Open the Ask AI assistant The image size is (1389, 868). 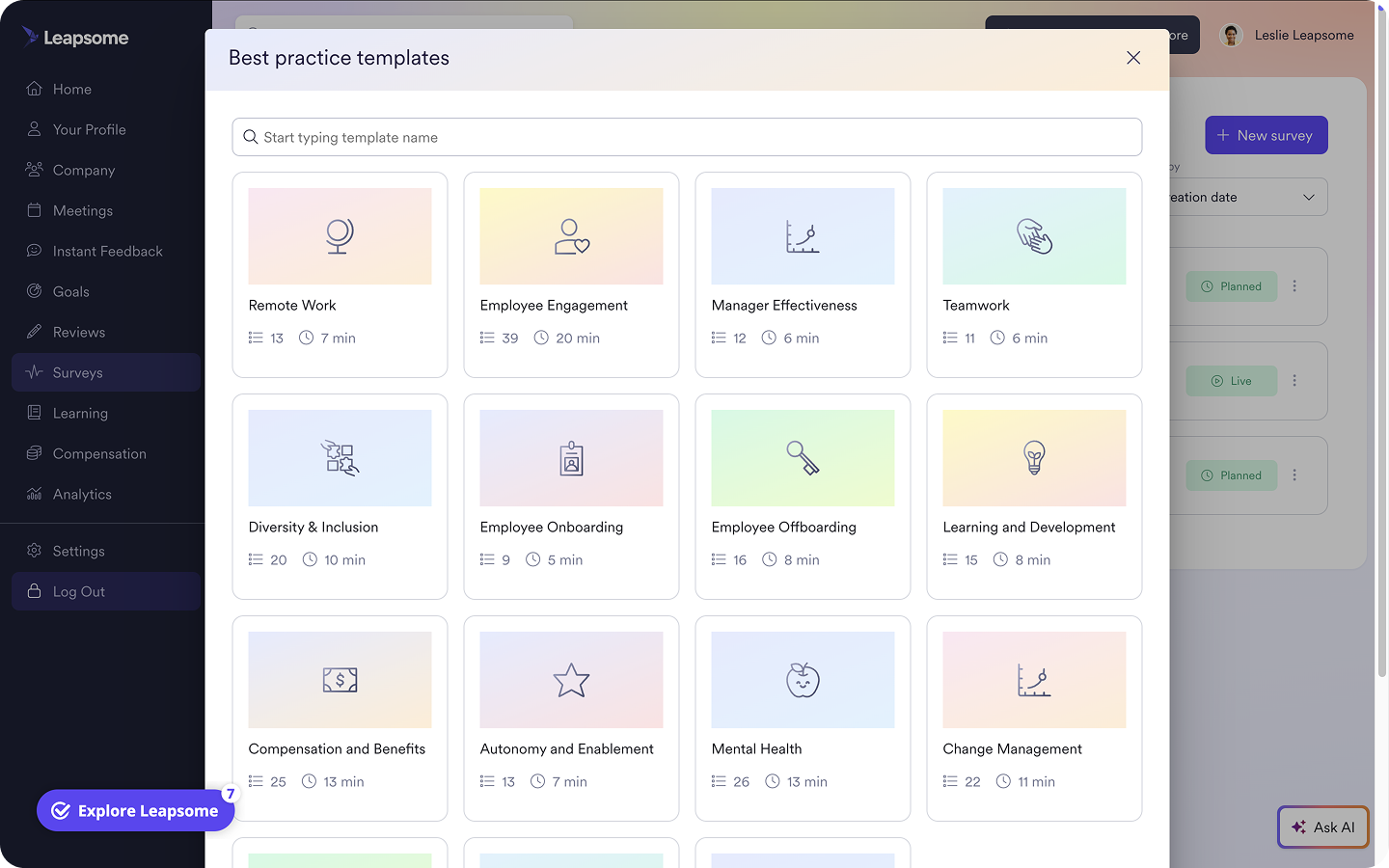pyautogui.click(x=1323, y=827)
